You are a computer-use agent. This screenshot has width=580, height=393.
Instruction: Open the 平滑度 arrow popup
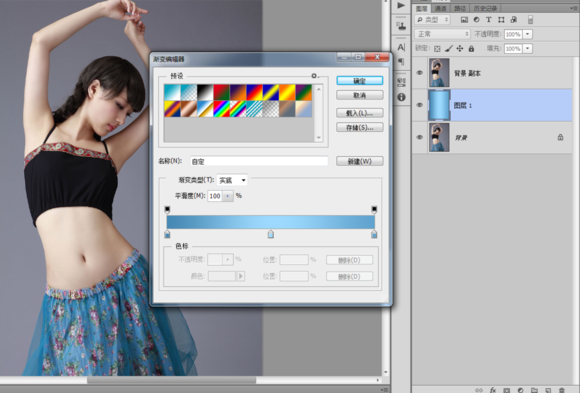click(228, 196)
